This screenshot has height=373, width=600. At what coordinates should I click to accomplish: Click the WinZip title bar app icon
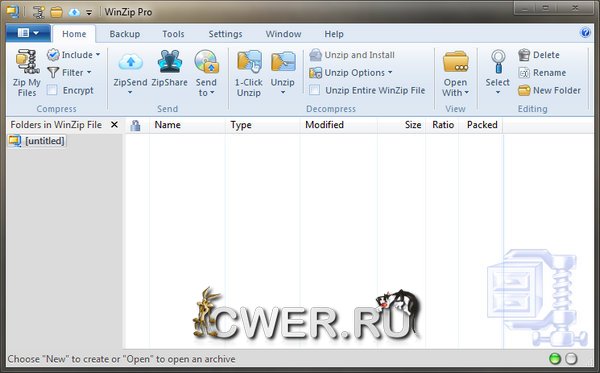pos(13,12)
